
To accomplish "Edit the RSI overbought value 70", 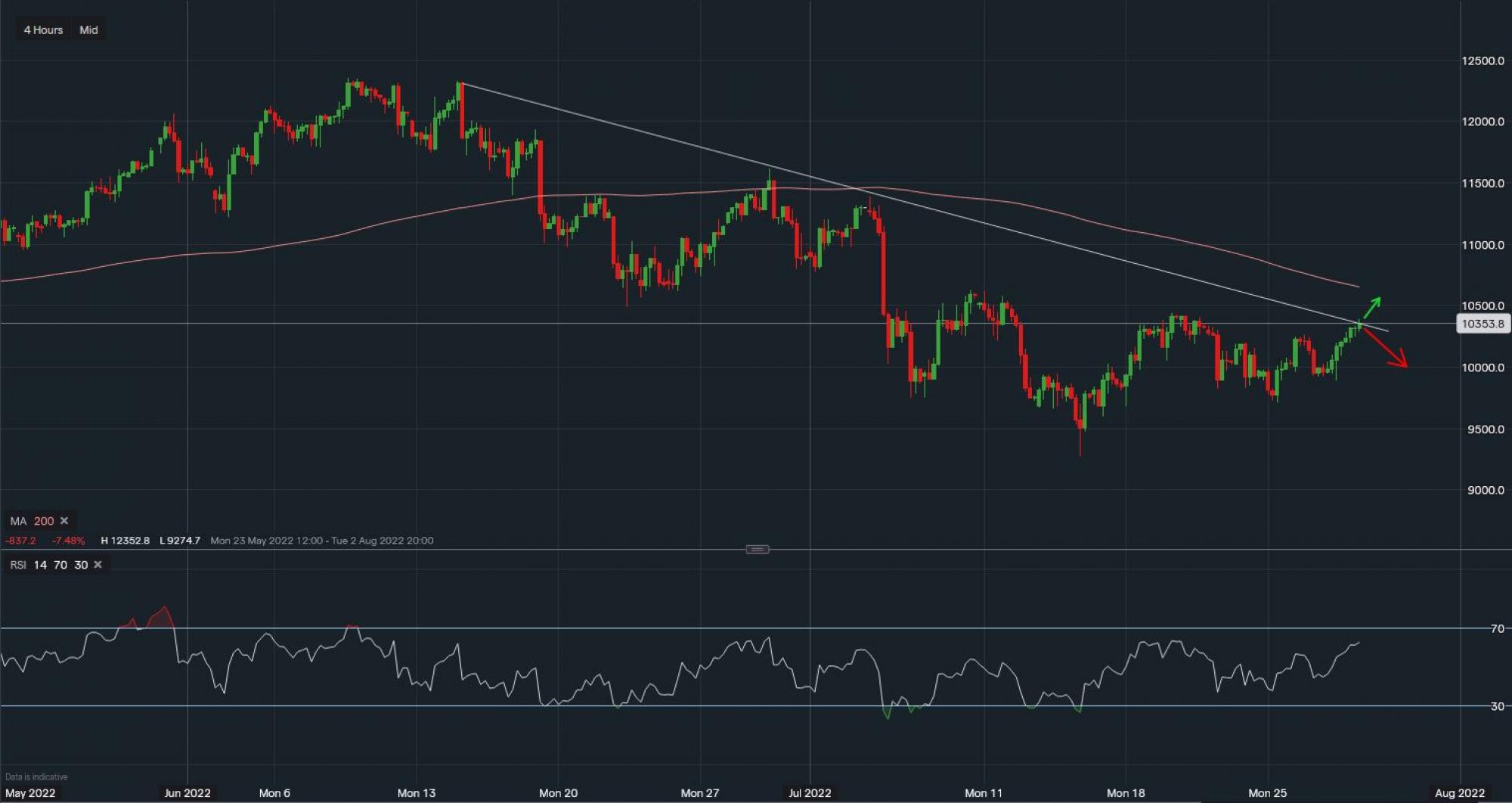I will pyautogui.click(x=60, y=565).
